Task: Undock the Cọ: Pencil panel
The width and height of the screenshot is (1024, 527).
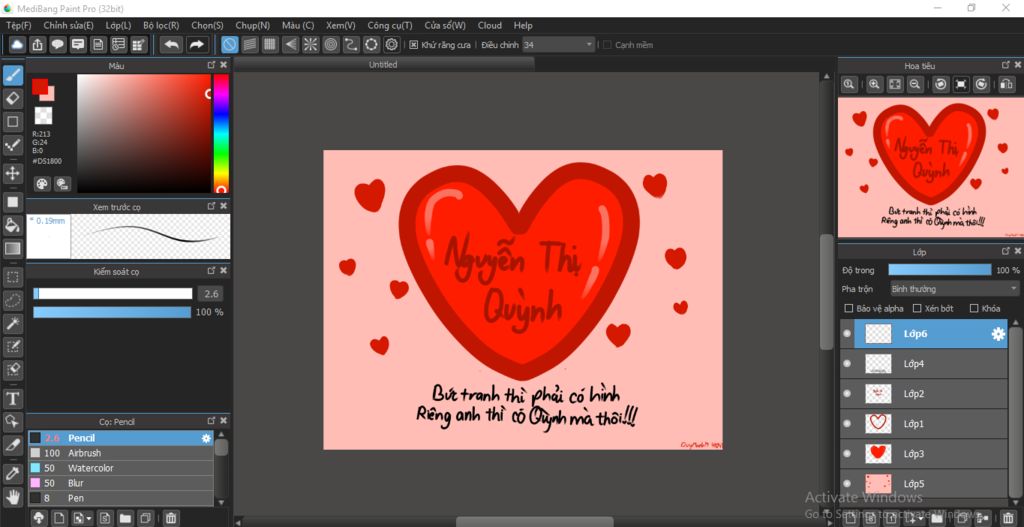Action: pyautogui.click(x=211, y=421)
